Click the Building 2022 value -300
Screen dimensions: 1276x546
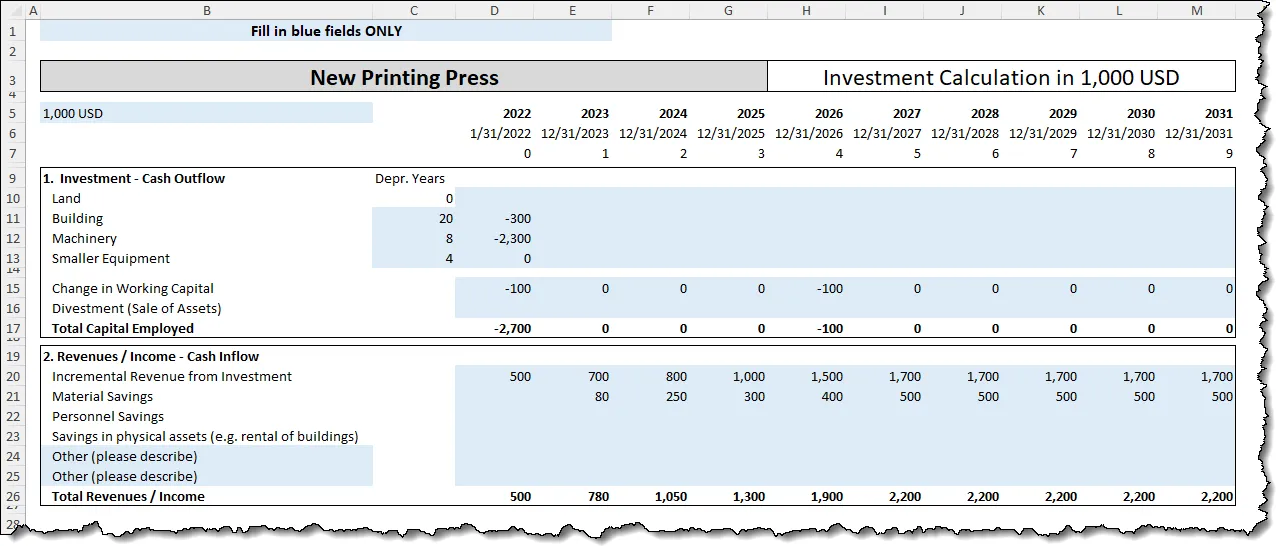point(494,219)
